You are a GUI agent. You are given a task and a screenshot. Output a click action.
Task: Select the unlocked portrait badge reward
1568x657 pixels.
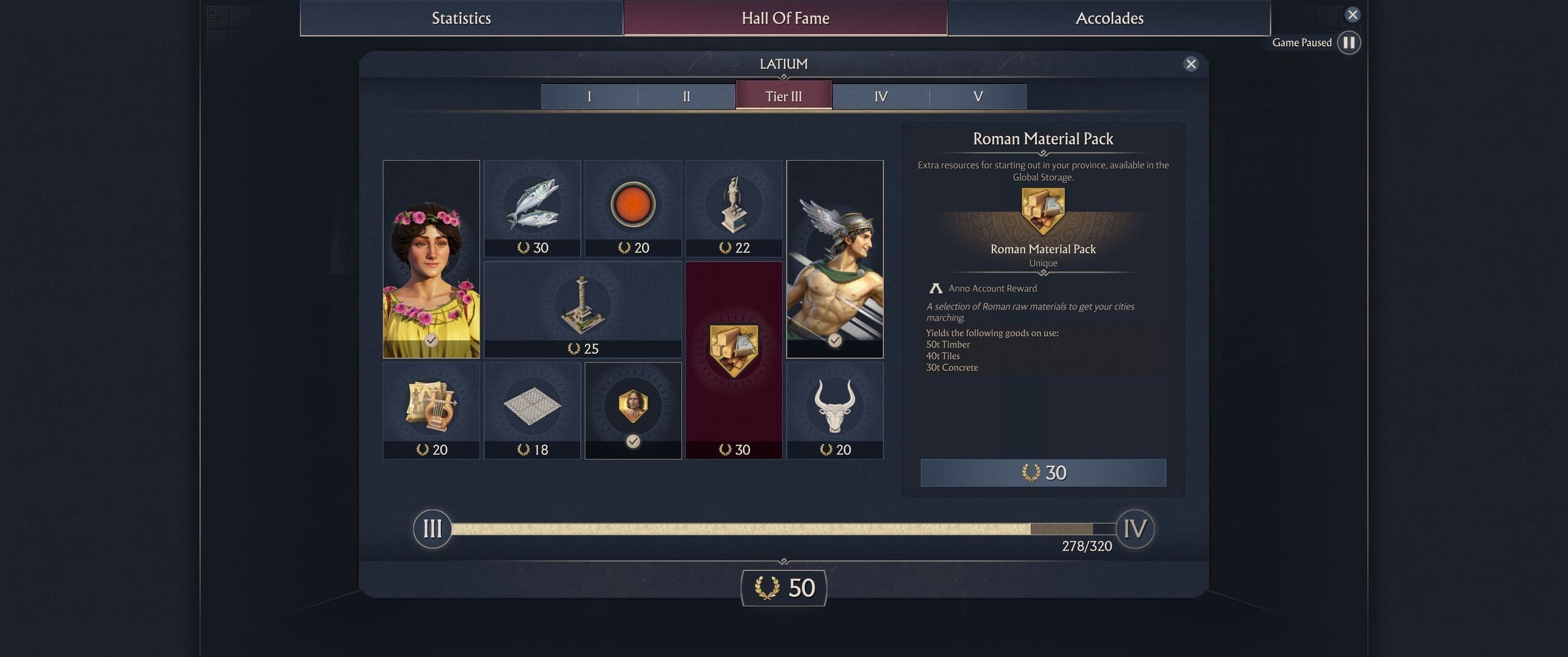633,411
